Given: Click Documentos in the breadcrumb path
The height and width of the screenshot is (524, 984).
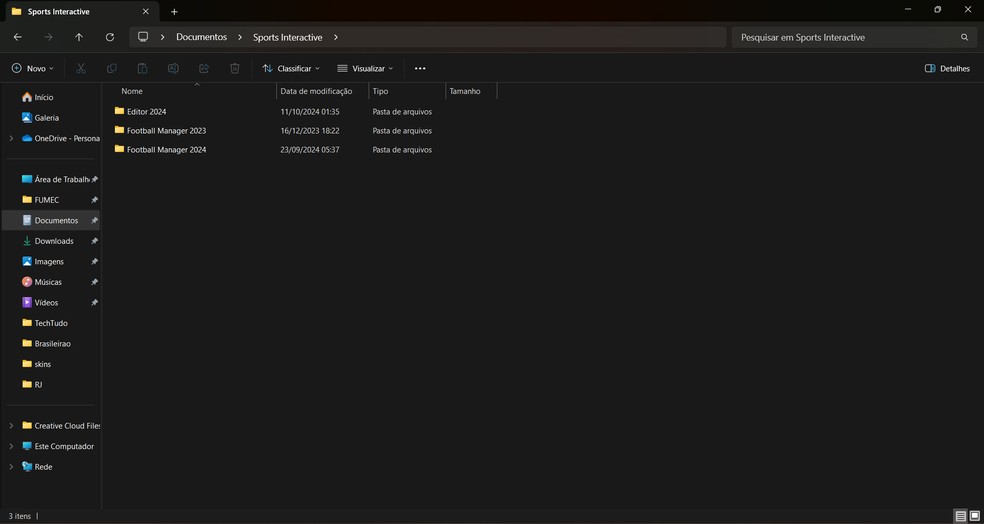Looking at the screenshot, I should coord(201,37).
